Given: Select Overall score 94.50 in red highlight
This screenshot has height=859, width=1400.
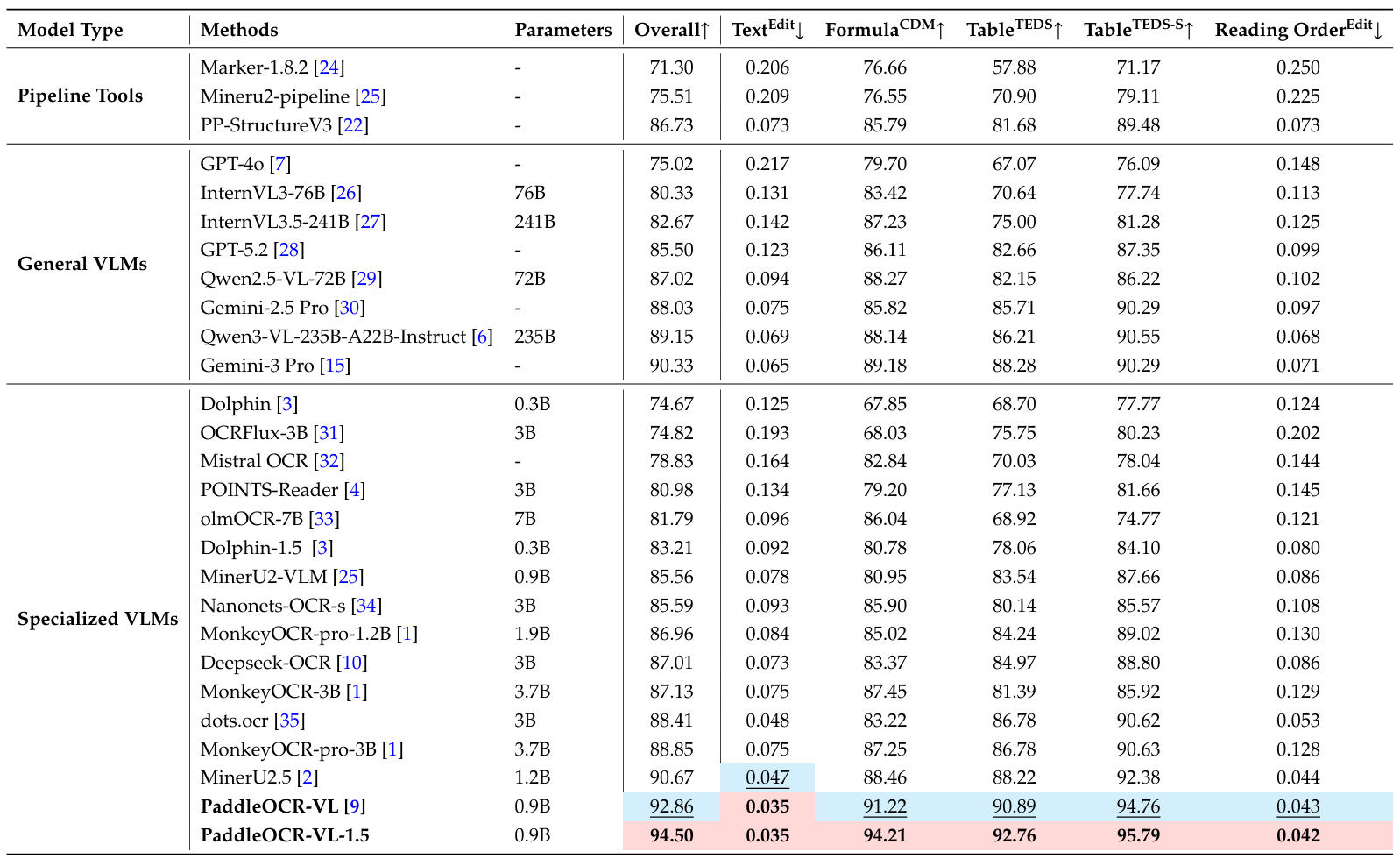Looking at the screenshot, I should point(672,835).
